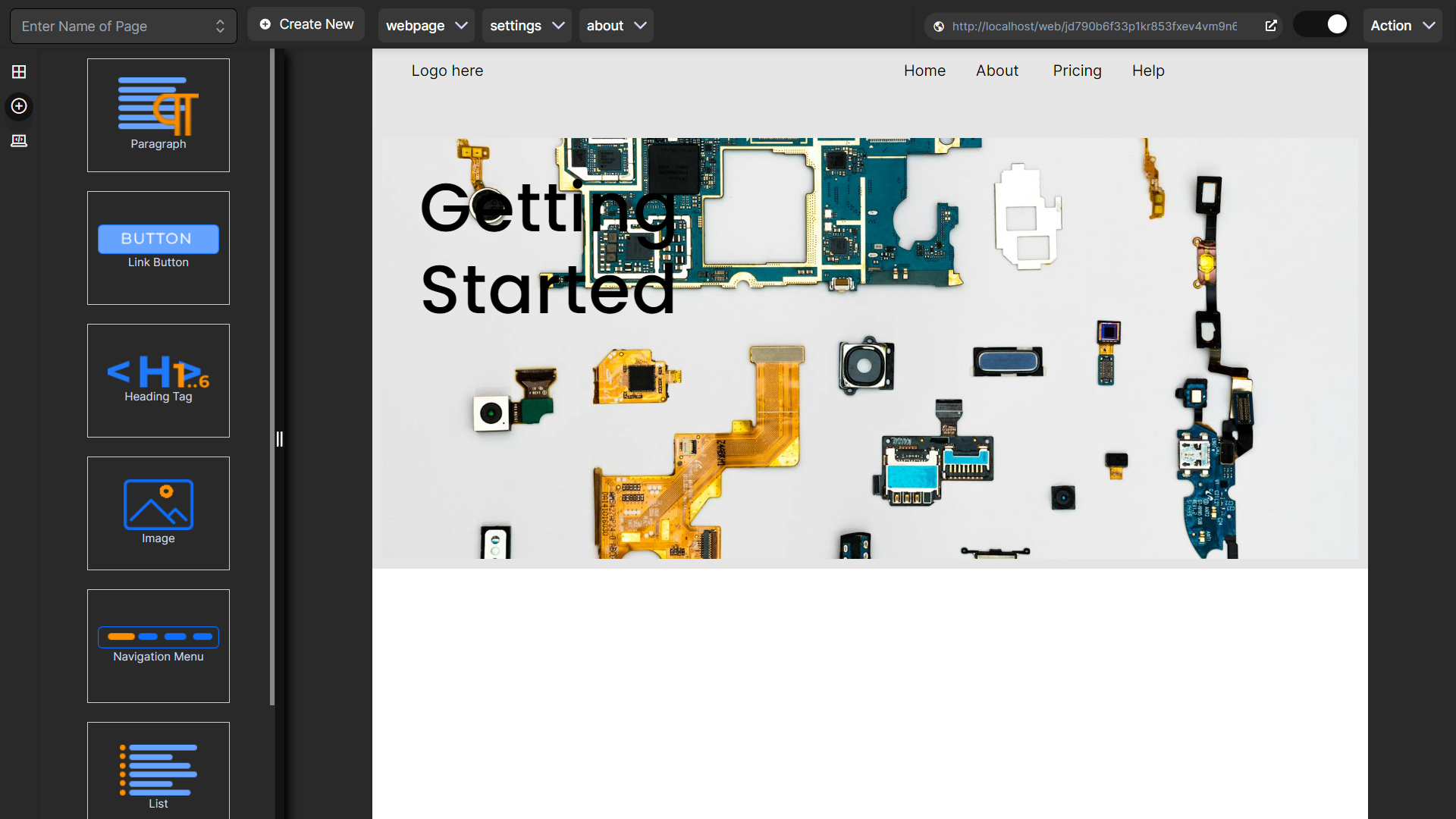Click the panel resize divider handle
1456x819 pixels.
point(279,439)
